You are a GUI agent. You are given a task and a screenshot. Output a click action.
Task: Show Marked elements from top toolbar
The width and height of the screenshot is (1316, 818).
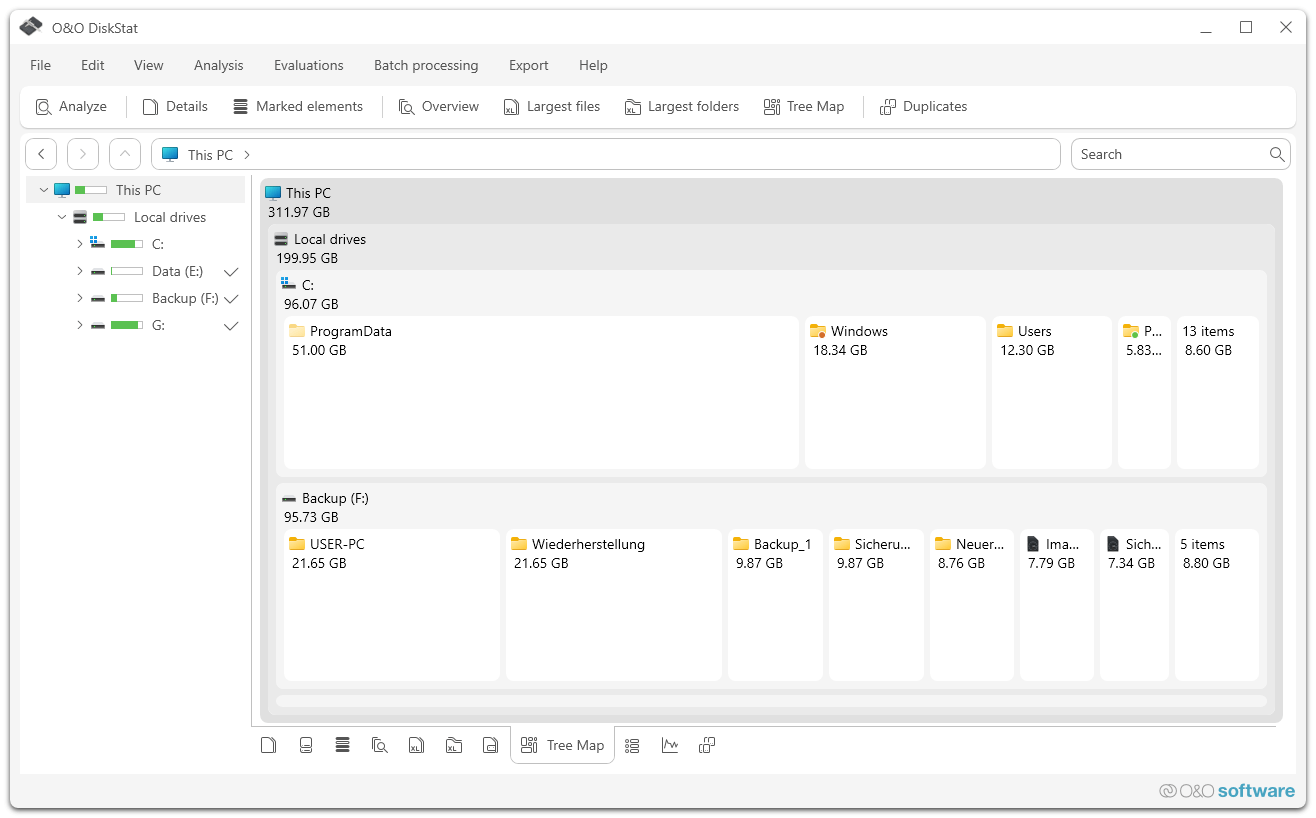297,107
